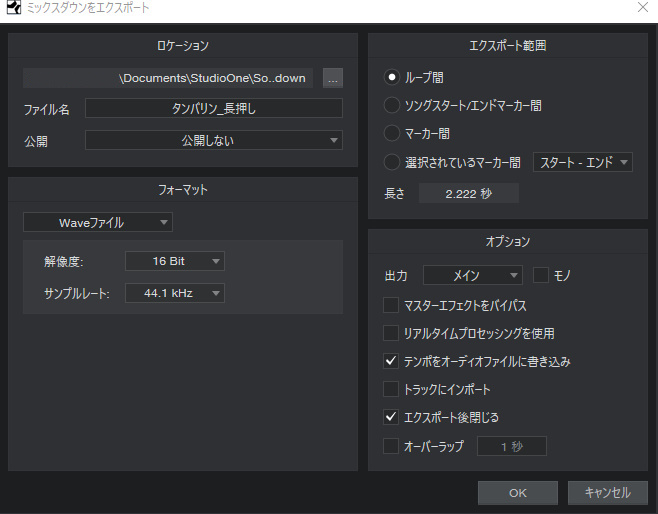Click the location path field

[168, 78]
